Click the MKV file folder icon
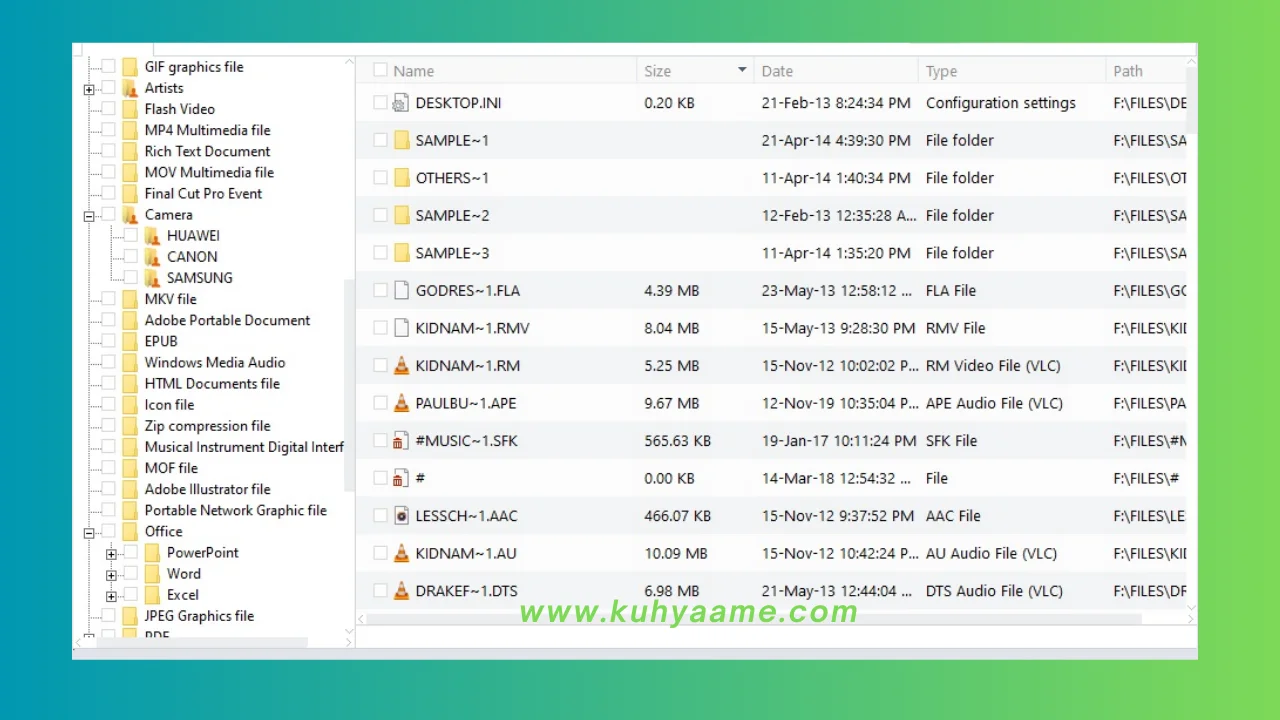Viewport: 1280px width, 720px height. (130, 299)
